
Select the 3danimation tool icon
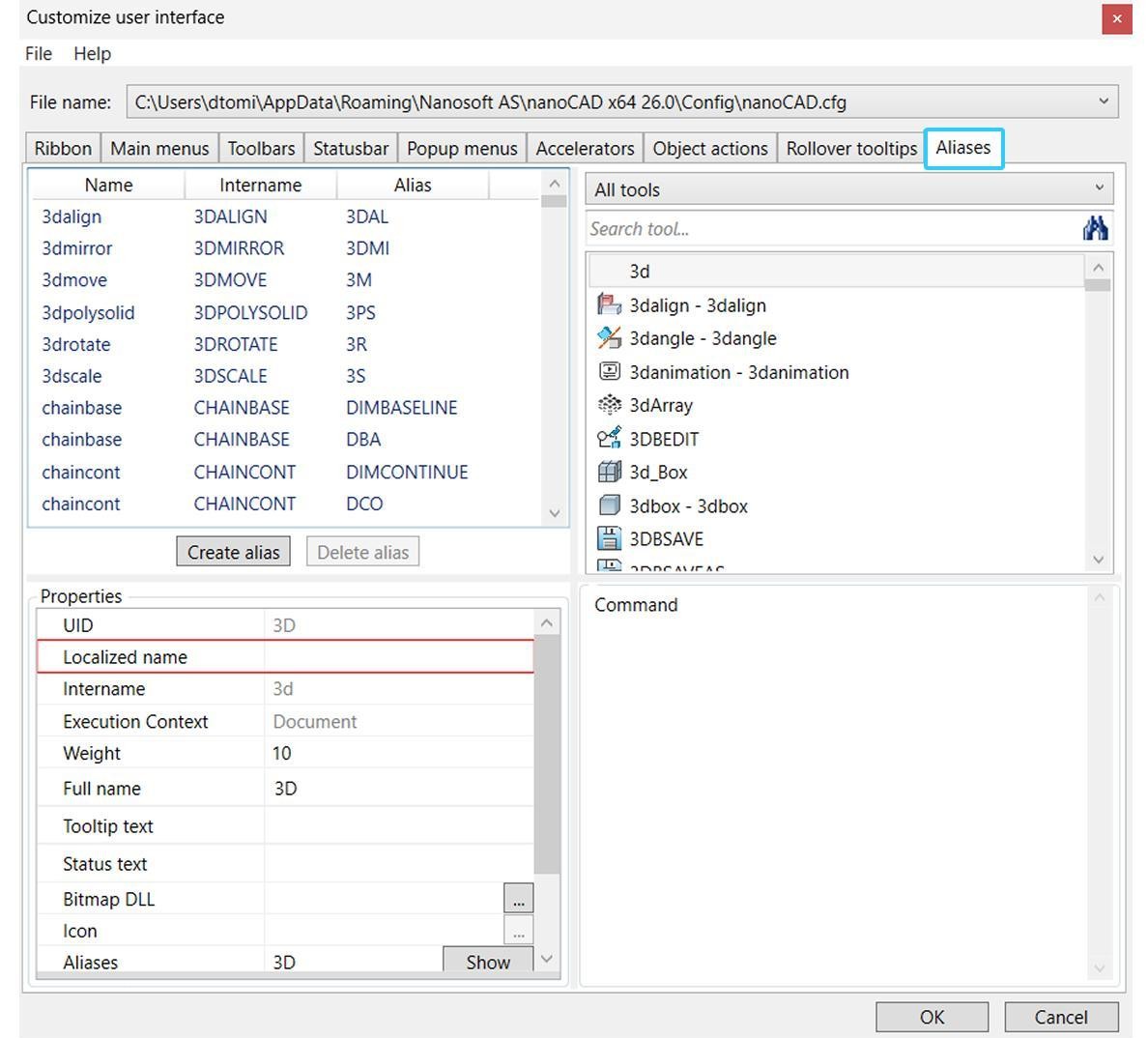pyautogui.click(x=609, y=371)
